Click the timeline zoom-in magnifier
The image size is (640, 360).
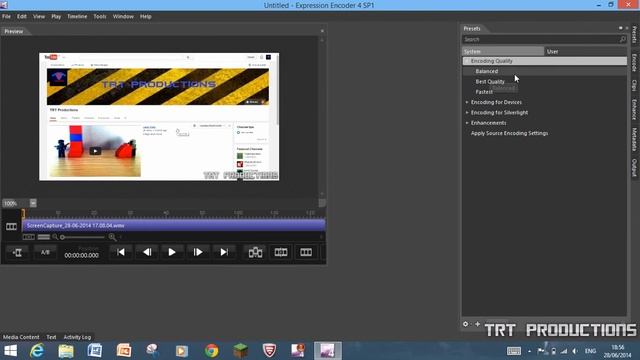[112, 237]
